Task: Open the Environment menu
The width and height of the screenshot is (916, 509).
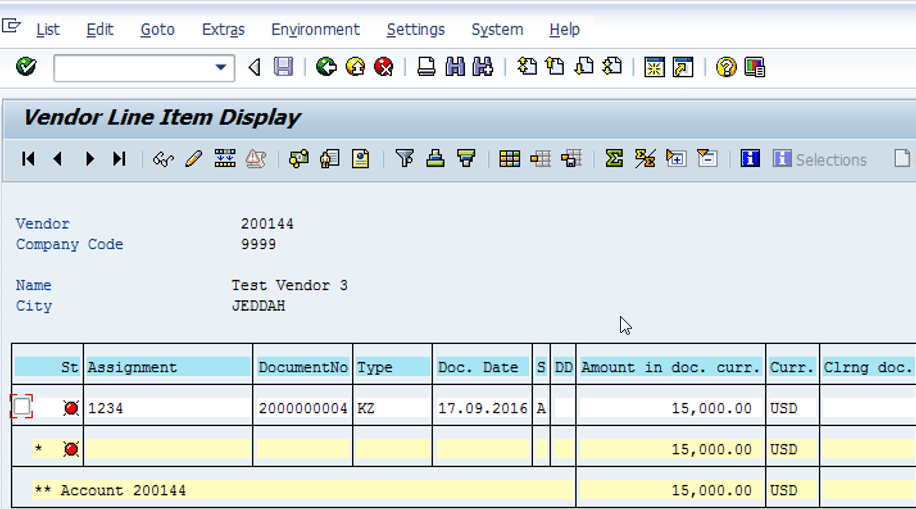Action: pos(315,29)
